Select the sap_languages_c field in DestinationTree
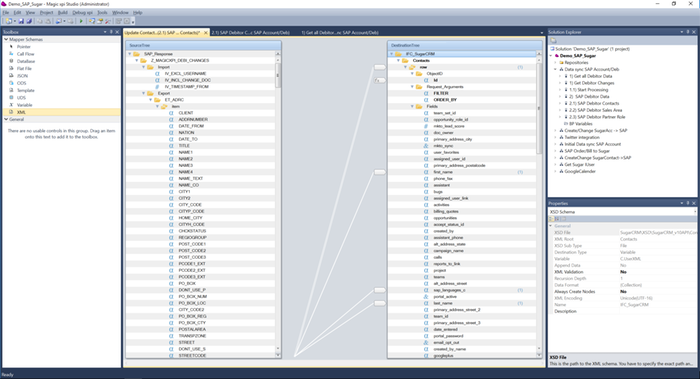The height and width of the screenshot is (379, 700). coord(449,290)
